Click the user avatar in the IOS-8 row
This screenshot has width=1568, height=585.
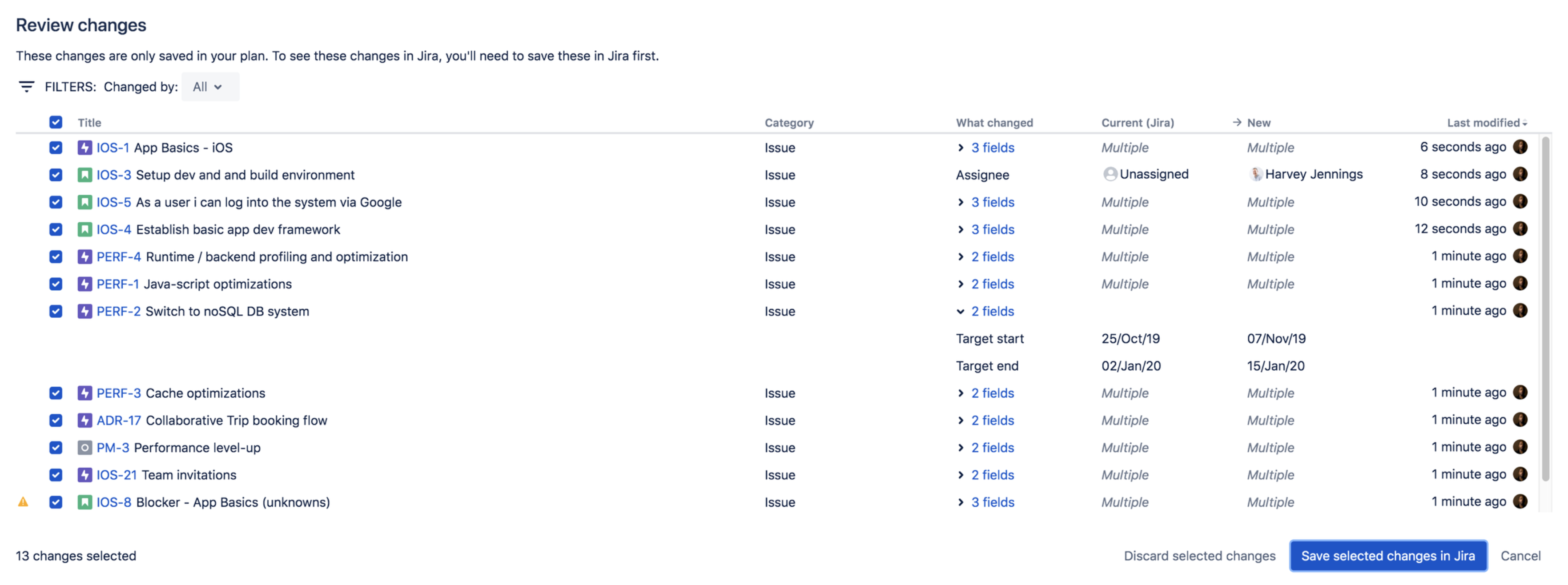pyautogui.click(x=1520, y=501)
